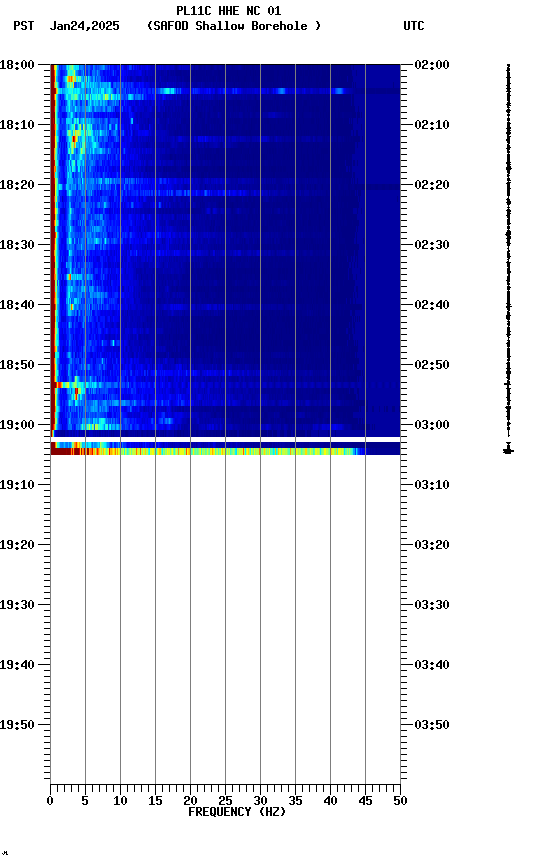The width and height of the screenshot is (552, 864).
Task: Click the 02:40 UTC time label
Action: (432, 305)
